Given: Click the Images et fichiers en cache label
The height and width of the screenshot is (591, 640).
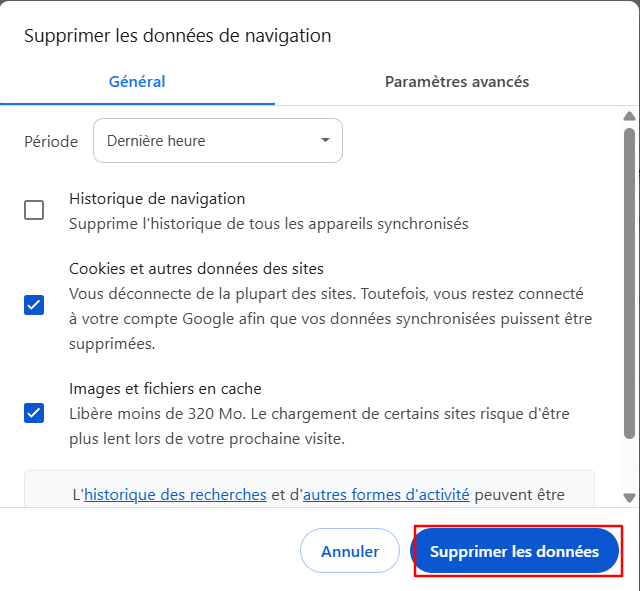Looking at the screenshot, I should point(165,388).
